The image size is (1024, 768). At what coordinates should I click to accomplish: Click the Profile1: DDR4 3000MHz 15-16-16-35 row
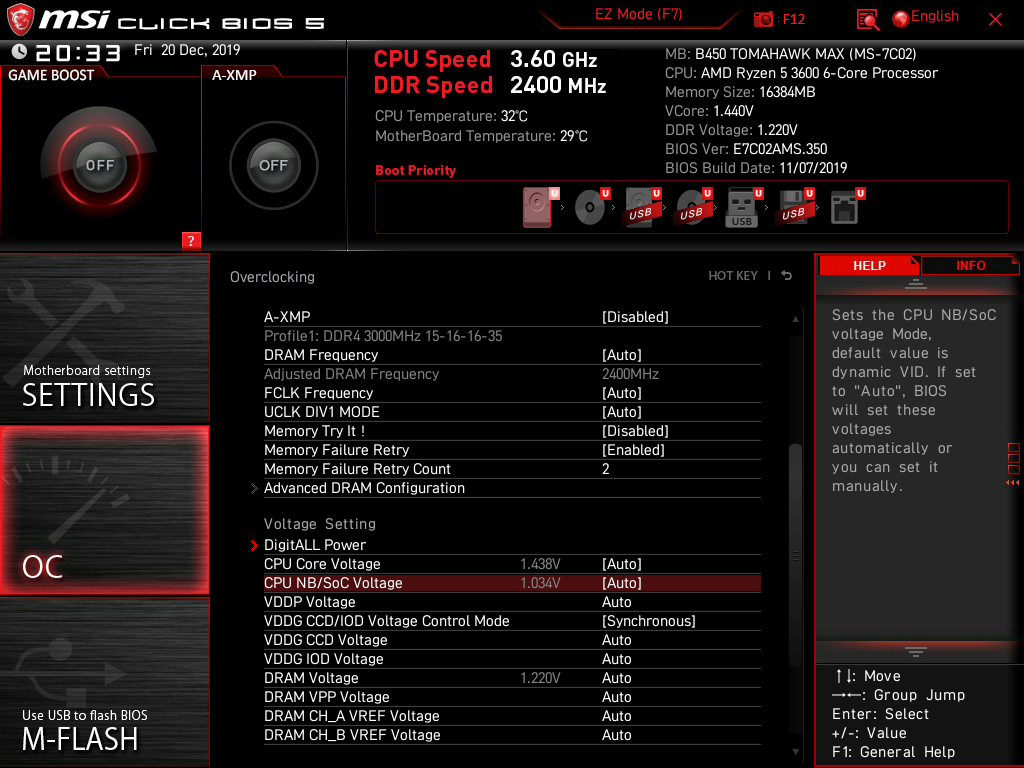[512, 336]
